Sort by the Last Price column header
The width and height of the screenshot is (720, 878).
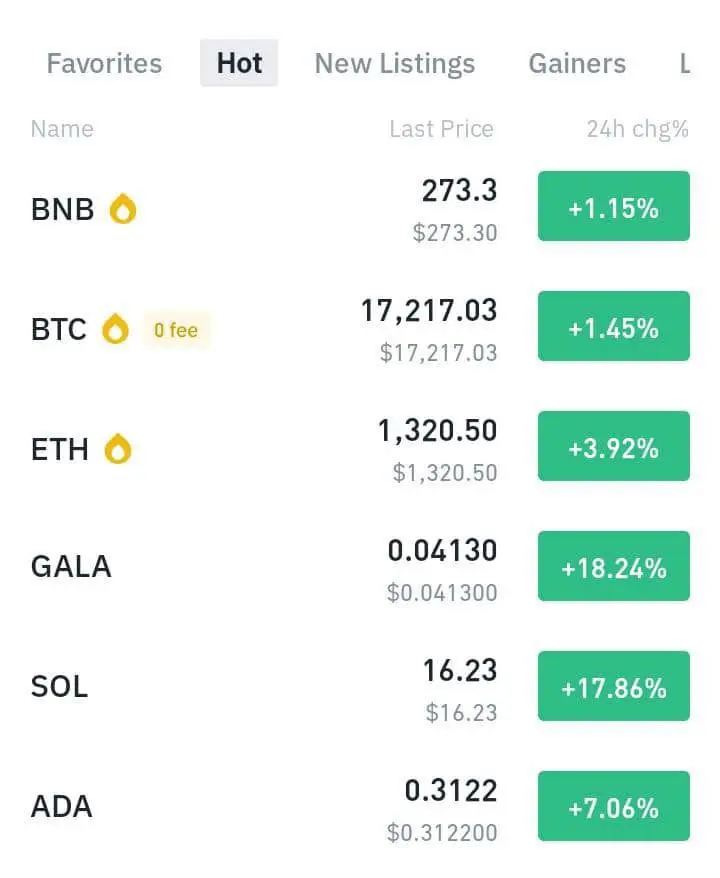pos(442,129)
